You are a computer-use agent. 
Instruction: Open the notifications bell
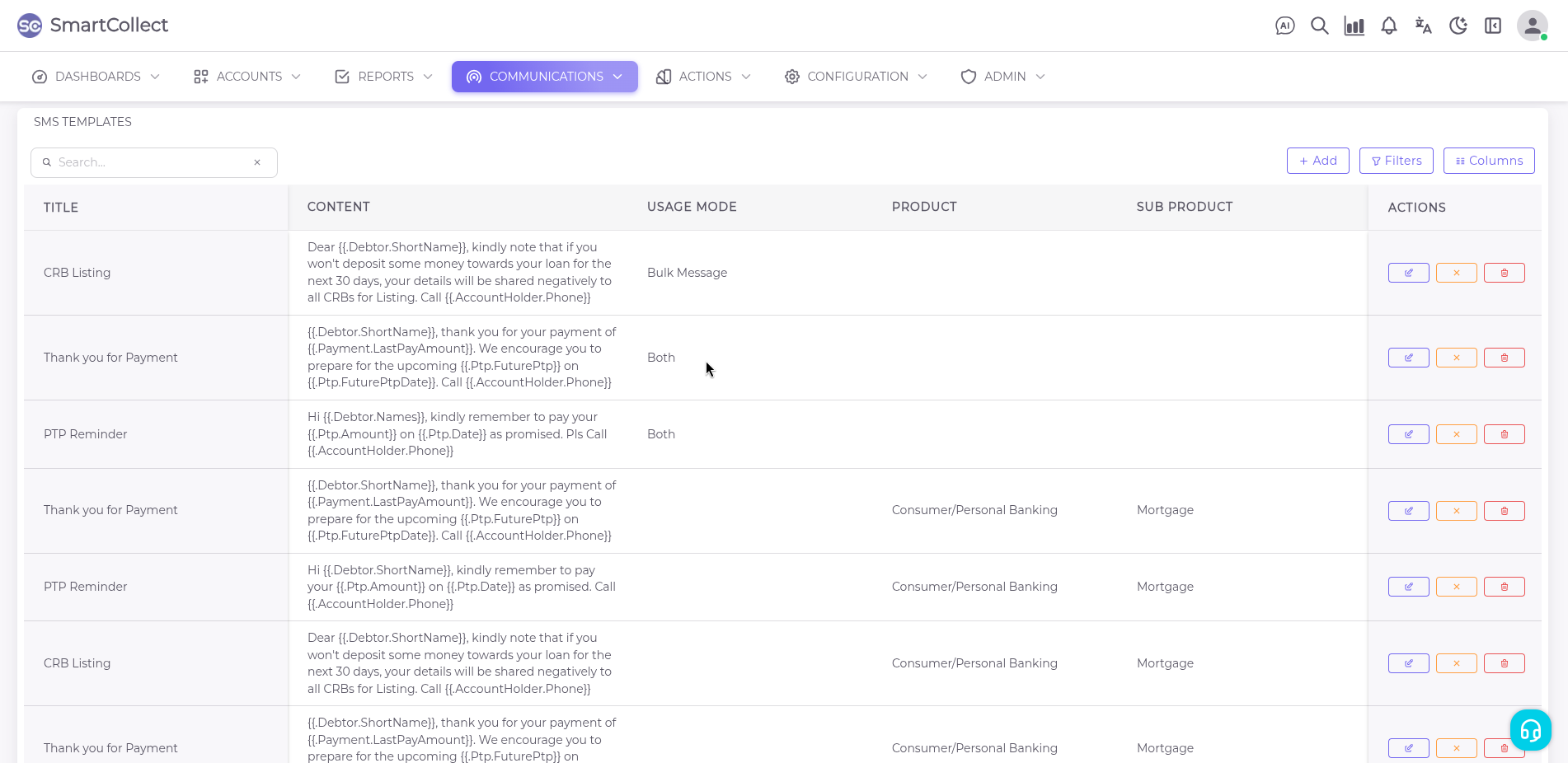[1388, 26]
